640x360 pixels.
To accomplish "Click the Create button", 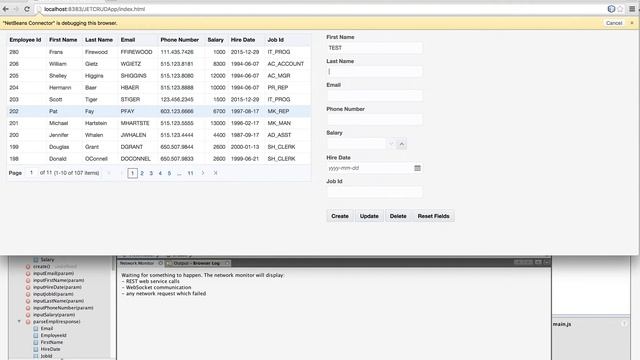I will click(x=340, y=216).
